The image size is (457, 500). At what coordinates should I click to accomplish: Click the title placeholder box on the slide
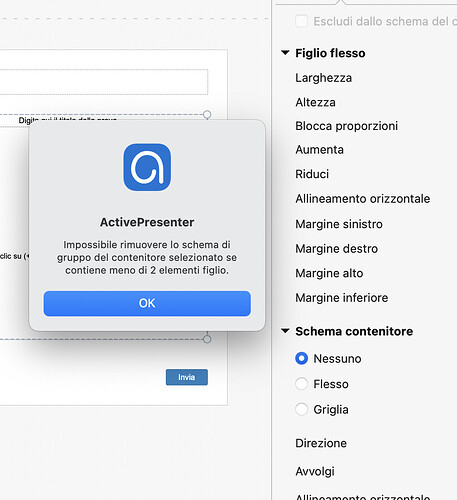click(104, 82)
